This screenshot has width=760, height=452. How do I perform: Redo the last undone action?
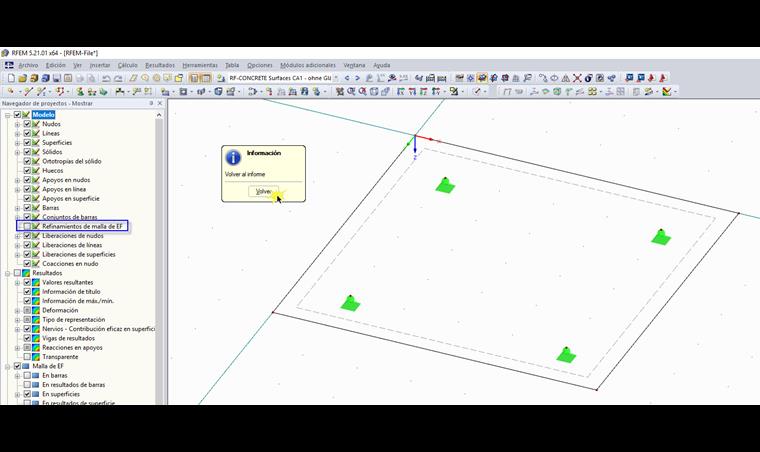tap(118, 78)
